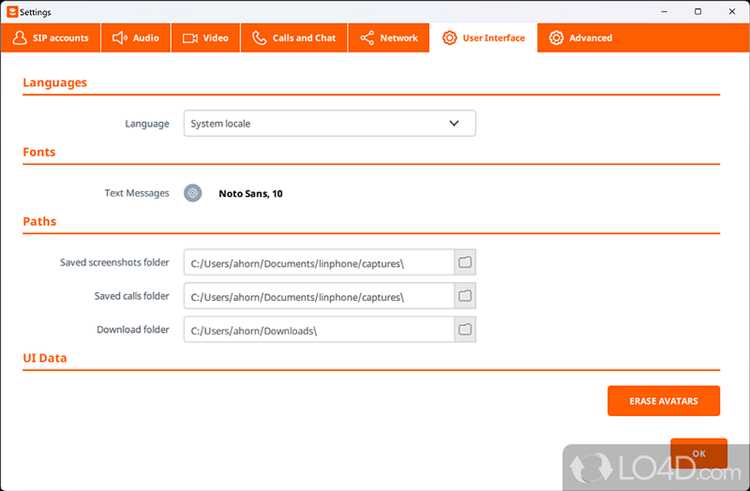Minimize the Settings window
Image resolution: width=750 pixels, height=491 pixels.
pyautogui.click(x=664, y=12)
